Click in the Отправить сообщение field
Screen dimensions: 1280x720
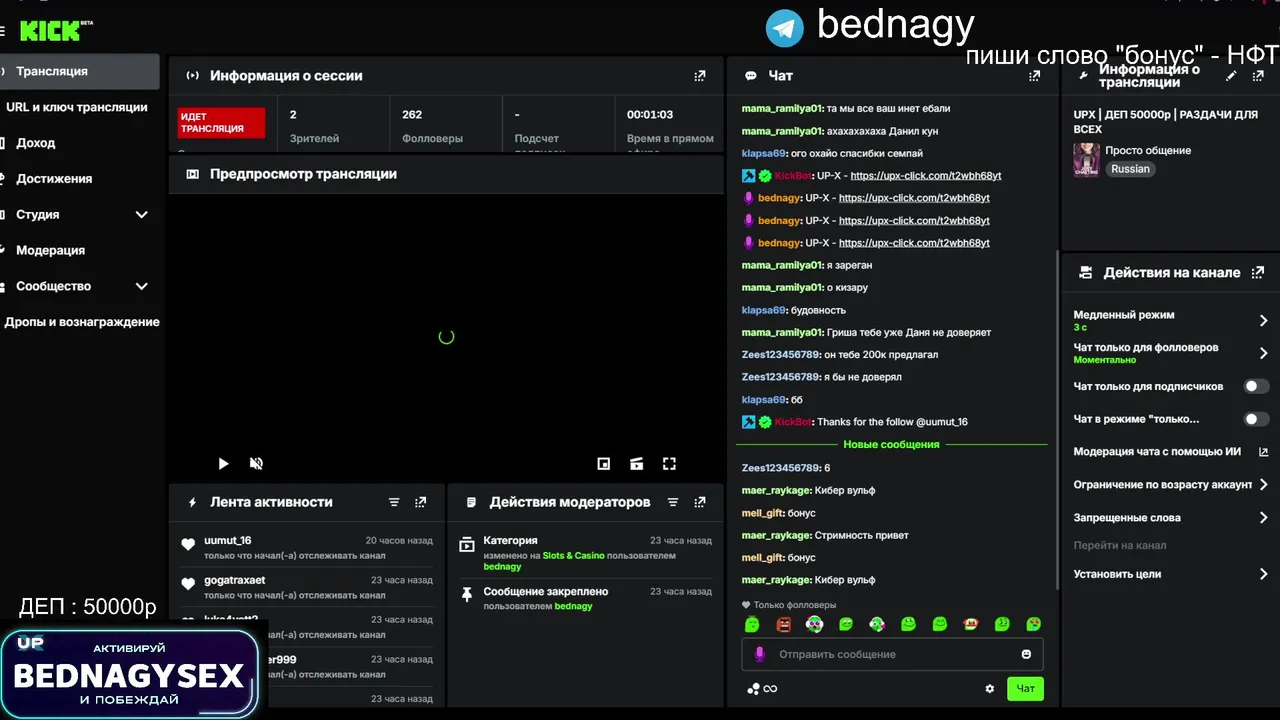[892, 654]
